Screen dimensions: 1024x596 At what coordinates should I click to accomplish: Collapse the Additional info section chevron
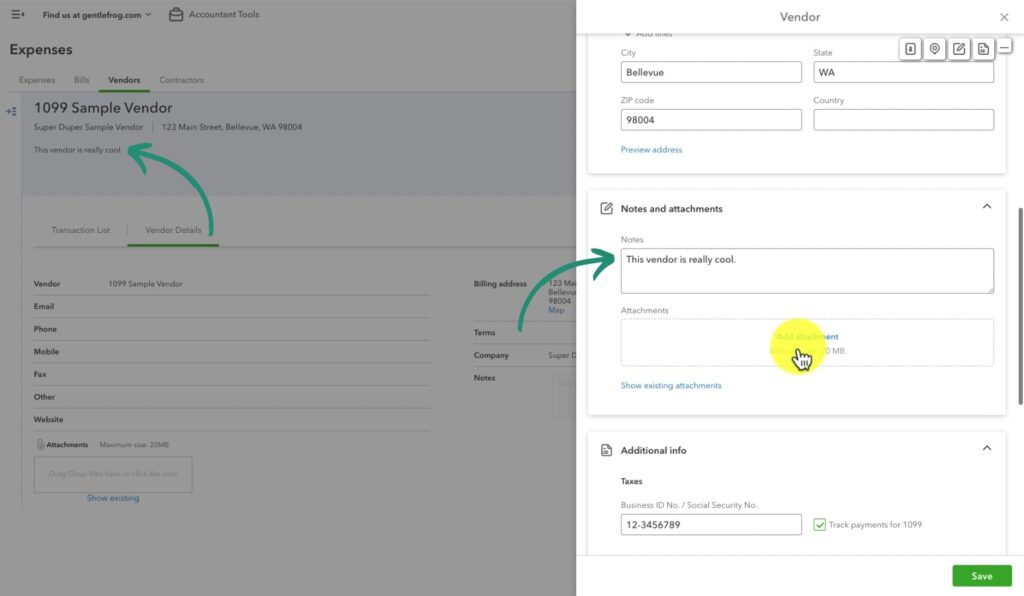[987, 448]
